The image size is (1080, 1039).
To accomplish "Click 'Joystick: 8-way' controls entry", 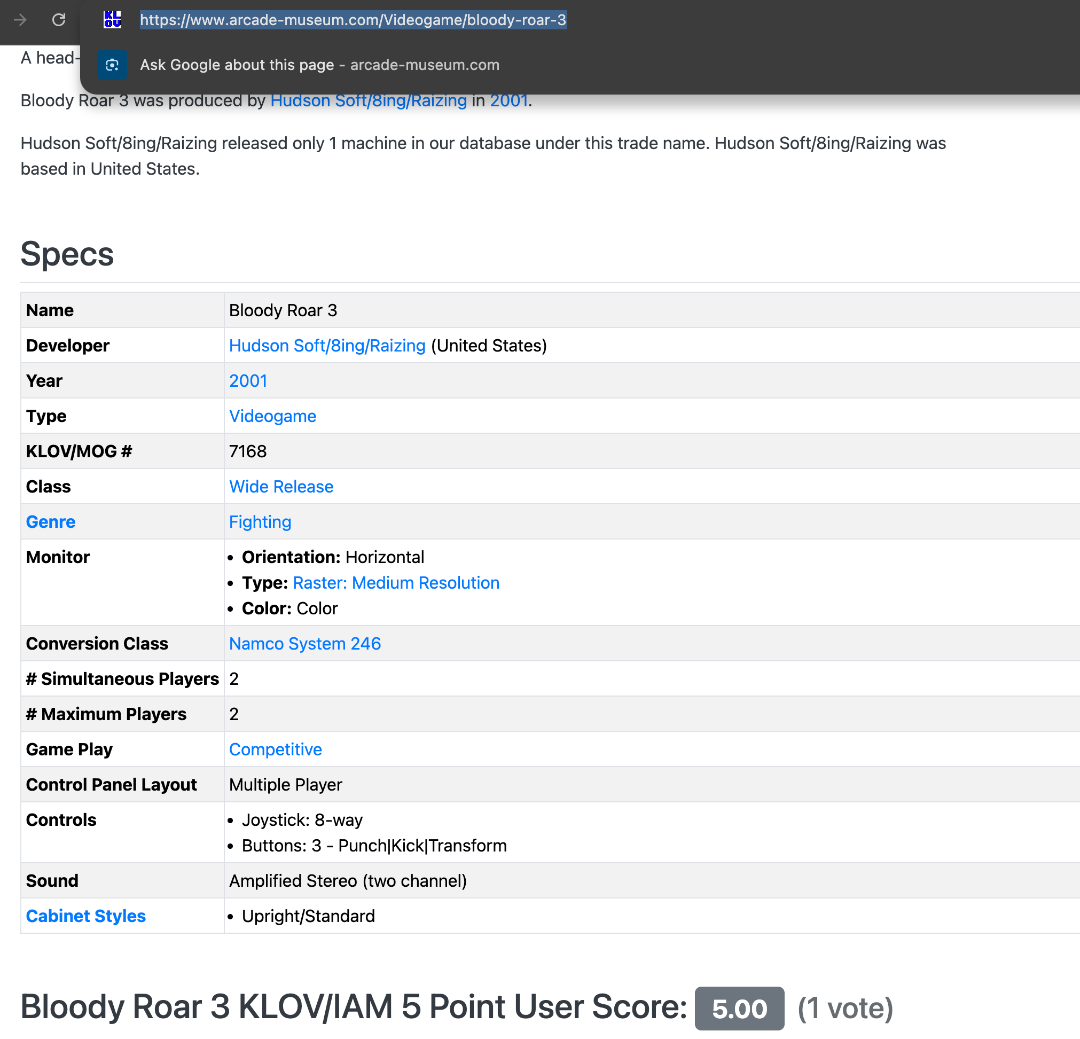I will tap(302, 820).
